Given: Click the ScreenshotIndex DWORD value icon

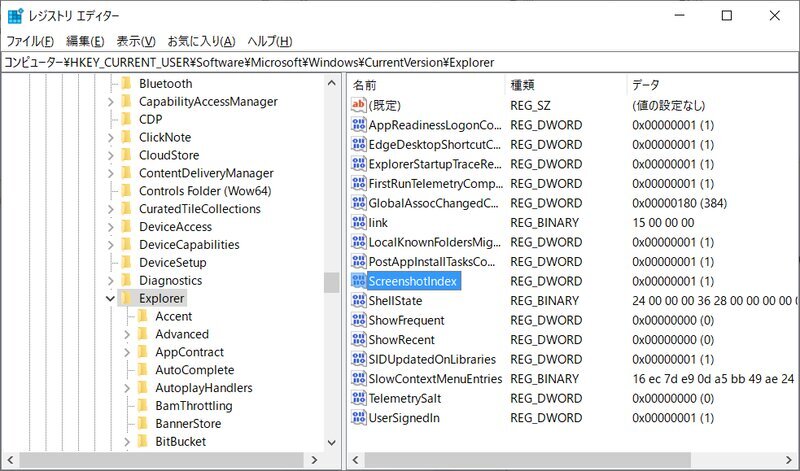Looking at the screenshot, I should click(359, 282).
